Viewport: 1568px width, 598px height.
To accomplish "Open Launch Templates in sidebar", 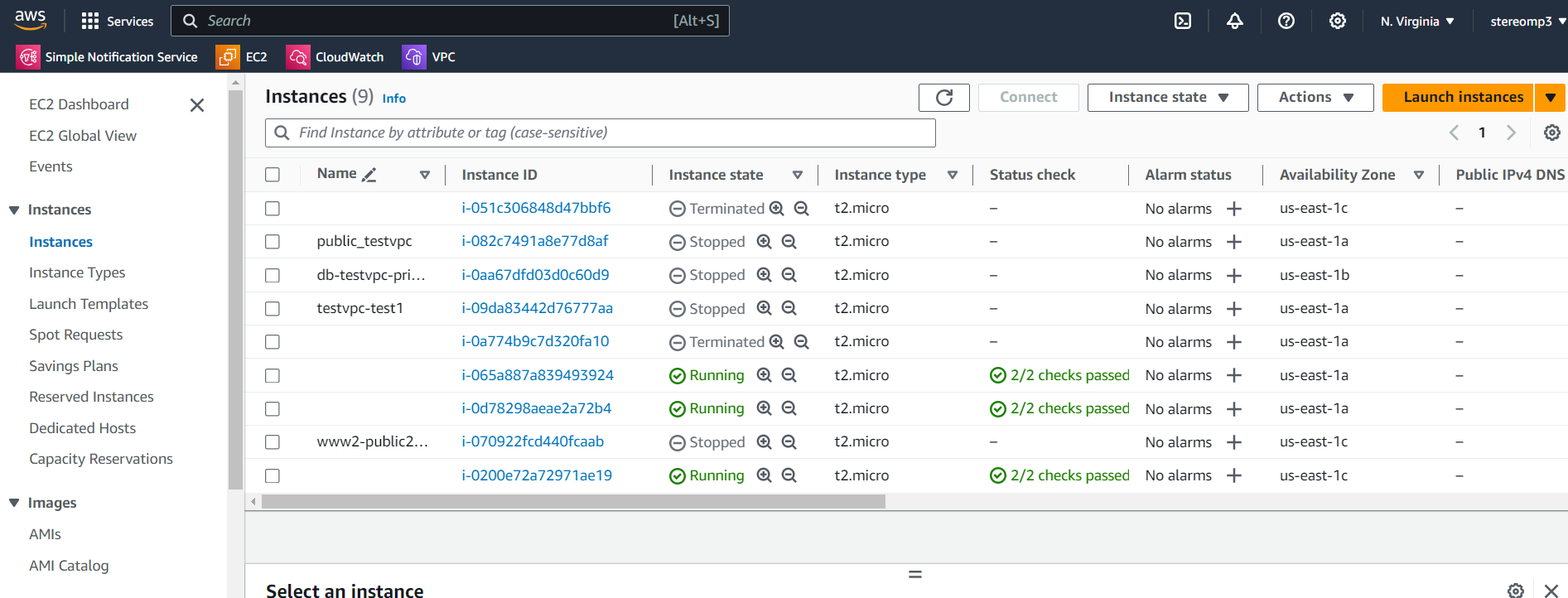I will (x=89, y=304).
